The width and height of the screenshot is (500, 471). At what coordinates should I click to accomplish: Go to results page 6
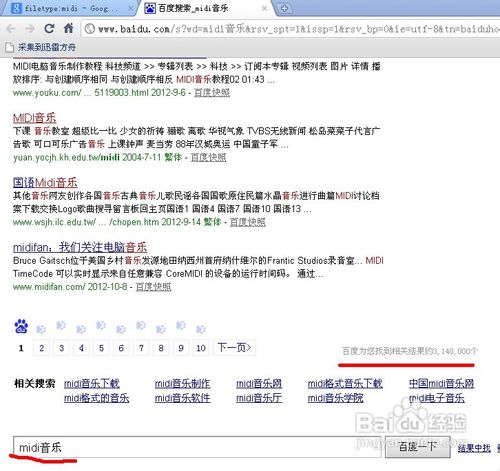121,348
